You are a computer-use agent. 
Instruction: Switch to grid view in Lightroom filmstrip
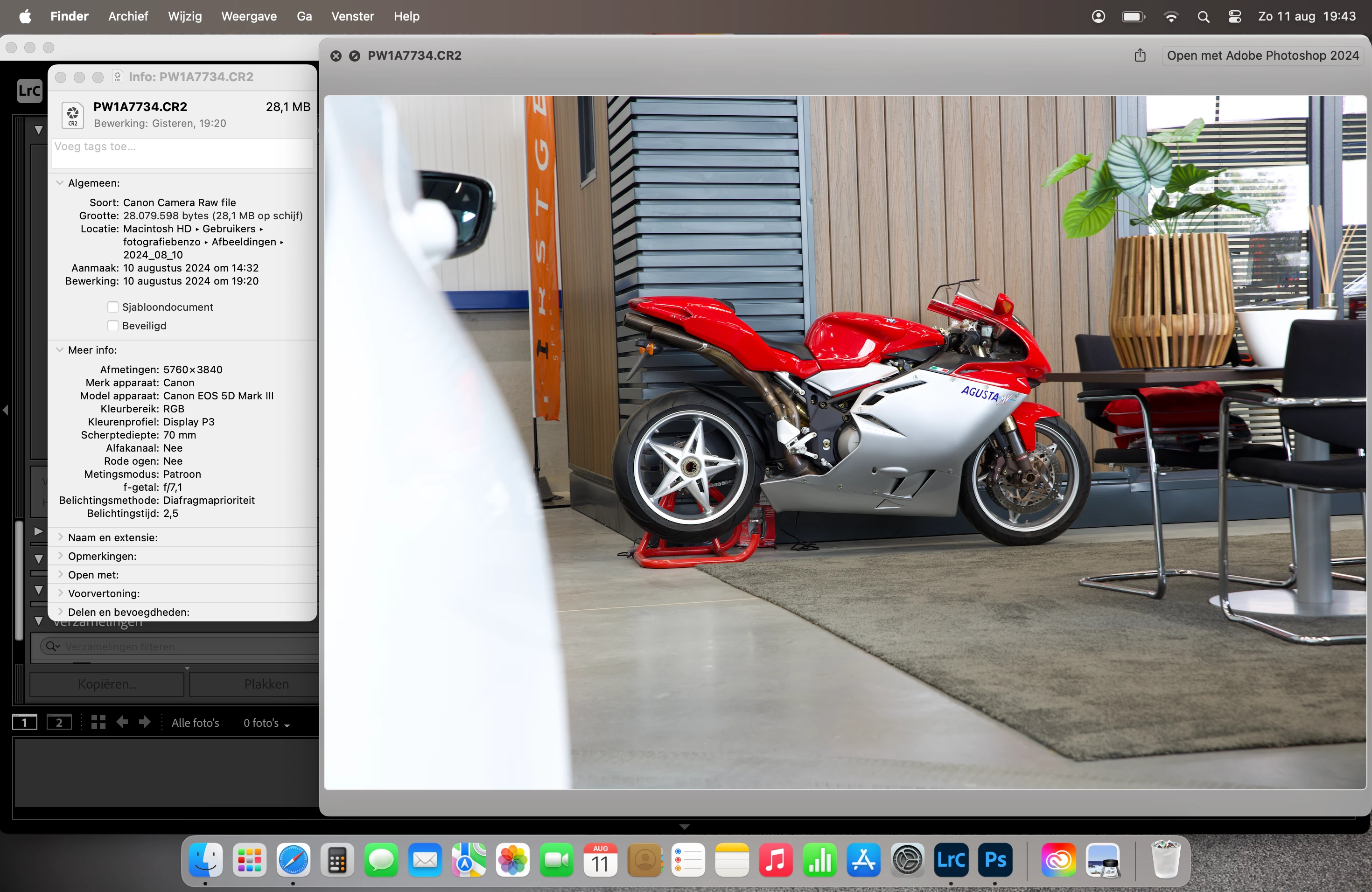[x=98, y=722]
